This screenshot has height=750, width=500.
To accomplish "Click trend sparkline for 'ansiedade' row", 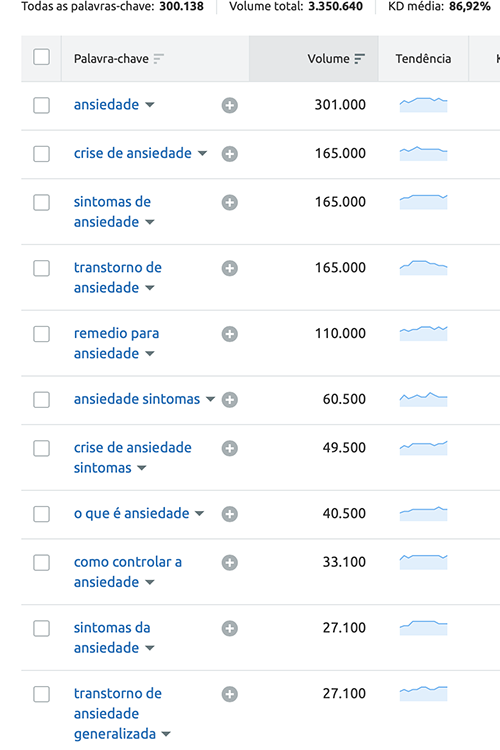I will coord(423,105).
